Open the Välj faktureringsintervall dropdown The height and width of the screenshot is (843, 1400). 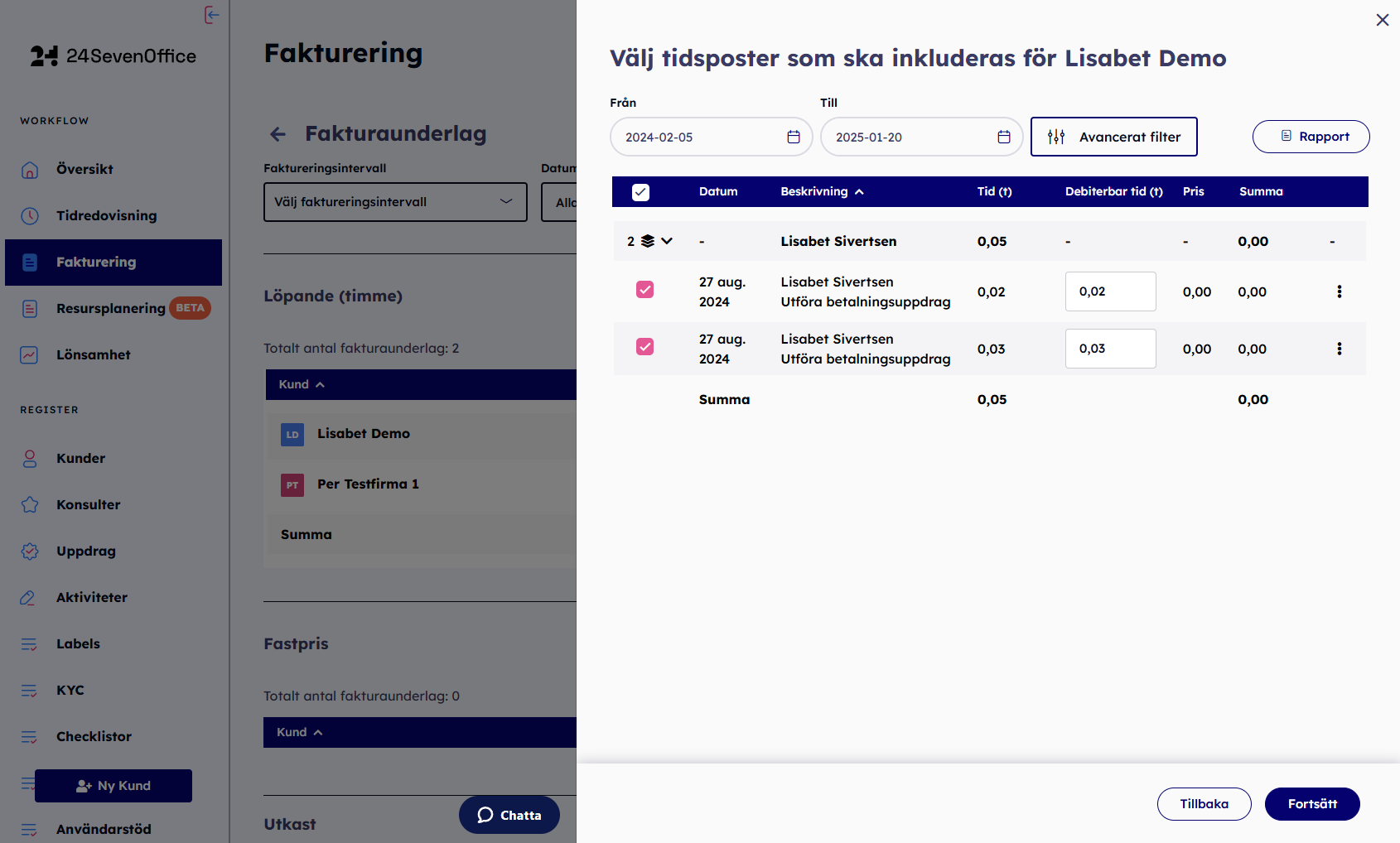tap(395, 202)
